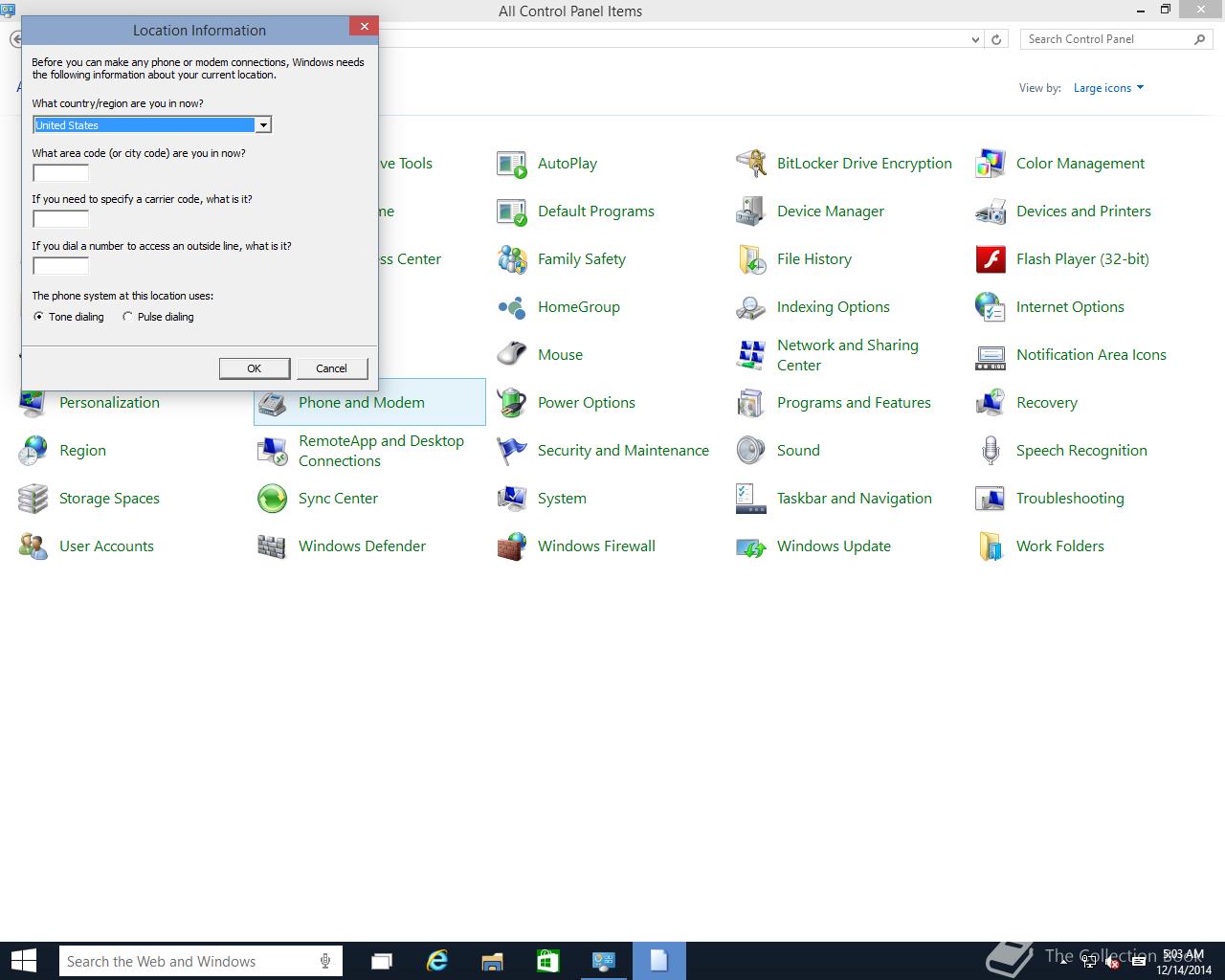Image resolution: width=1225 pixels, height=980 pixels.
Task: Click the taskbar search microphone icon
Action: [326, 962]
